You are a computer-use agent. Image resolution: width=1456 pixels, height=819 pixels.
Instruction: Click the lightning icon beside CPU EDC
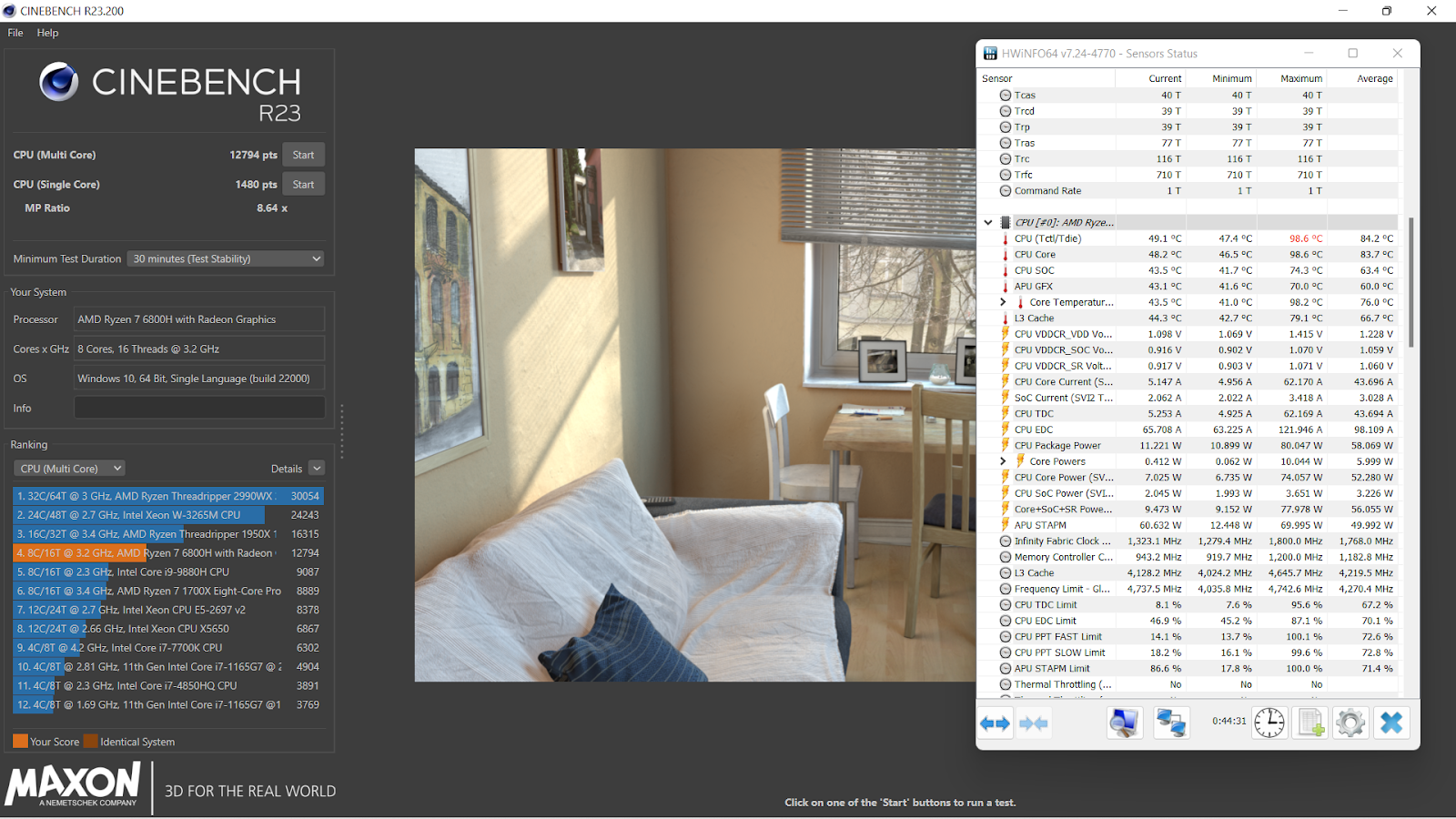pyautogui.click(x=1006, y=430)
